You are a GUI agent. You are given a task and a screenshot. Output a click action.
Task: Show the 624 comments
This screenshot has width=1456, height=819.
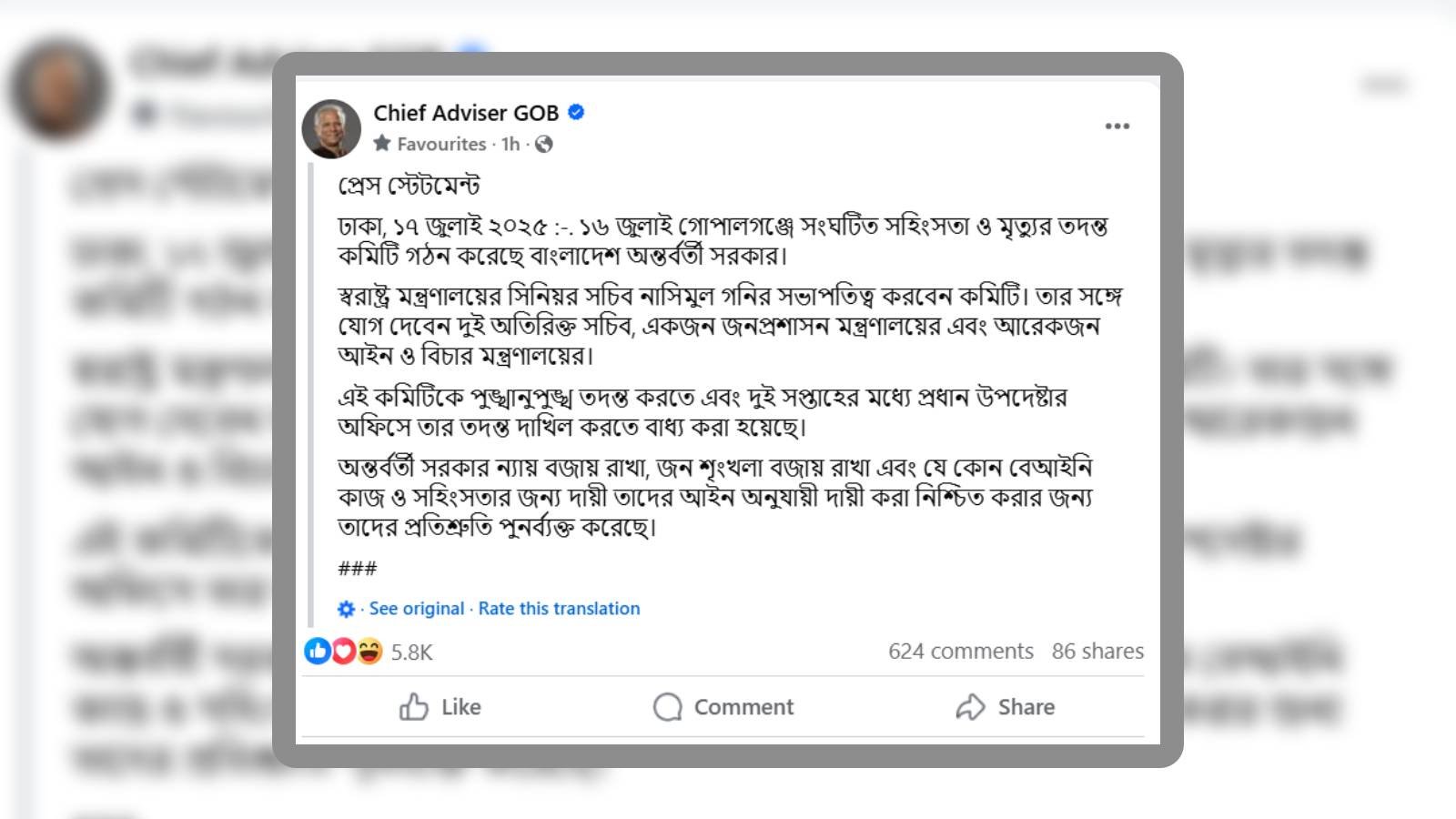pos(960,652)
